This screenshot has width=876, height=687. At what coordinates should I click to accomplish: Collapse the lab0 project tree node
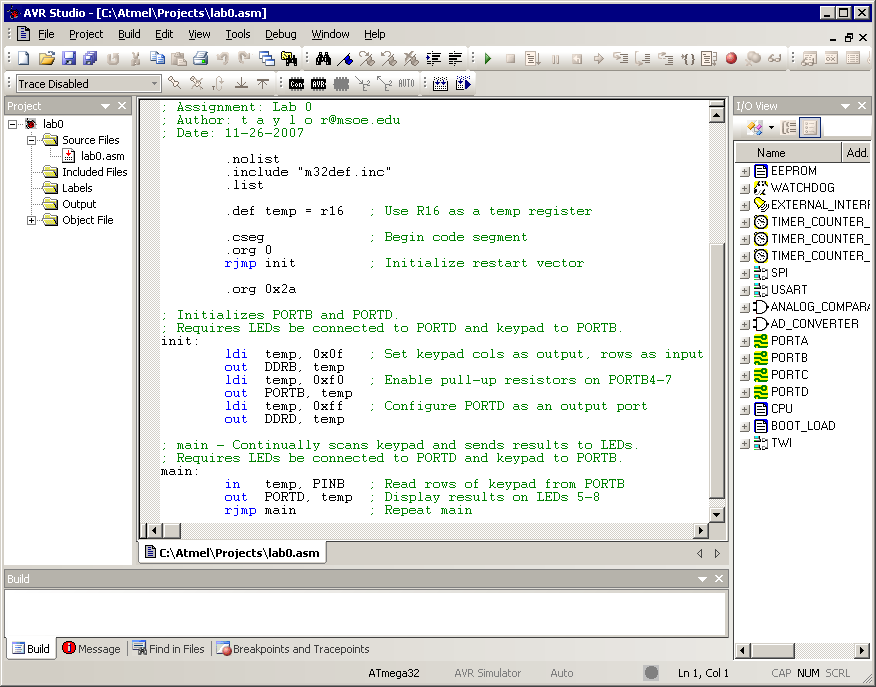click(x=12, y=124)
